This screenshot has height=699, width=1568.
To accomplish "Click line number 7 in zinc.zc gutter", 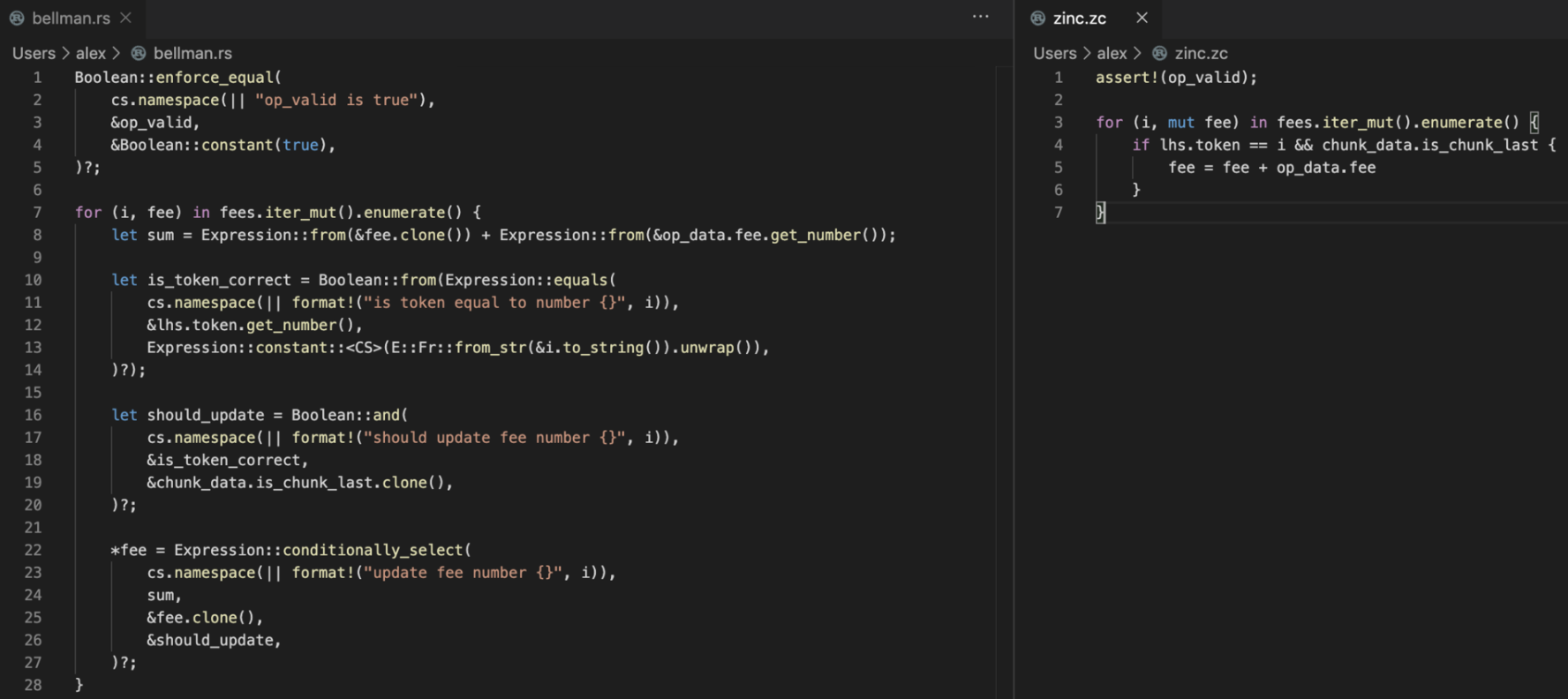I will click(1059, 213).
